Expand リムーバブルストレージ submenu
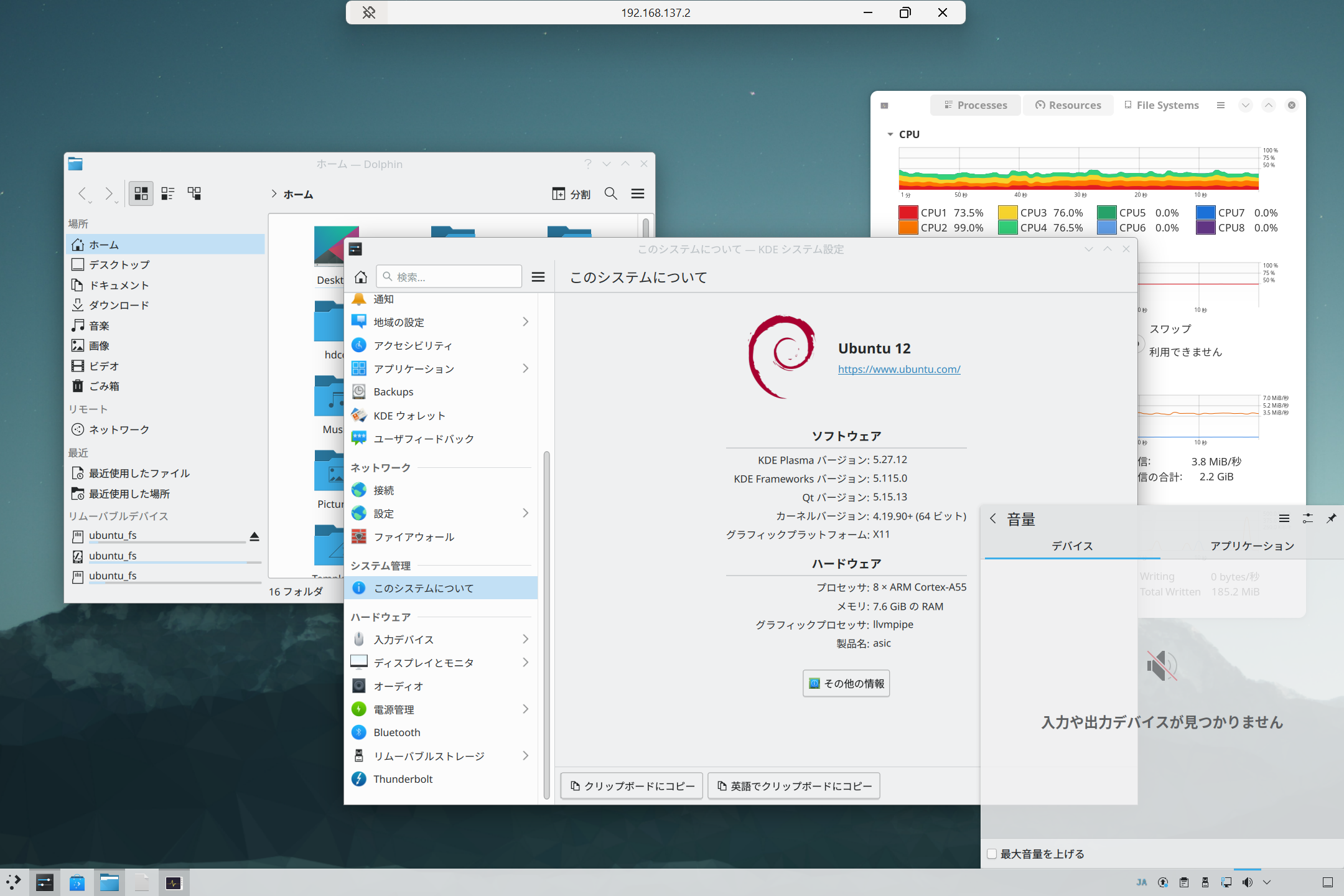1344x896 pixels. pyautogui.click(x=525, y=756)
